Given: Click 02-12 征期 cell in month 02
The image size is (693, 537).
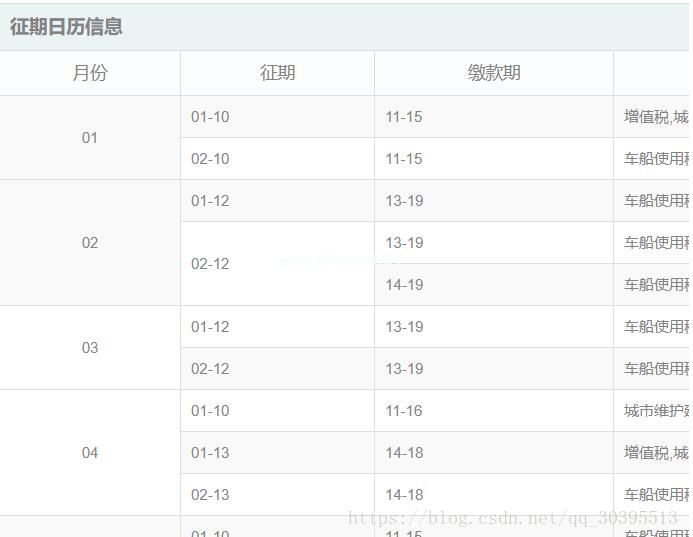Looking at the screenshot, I should 210,264.
